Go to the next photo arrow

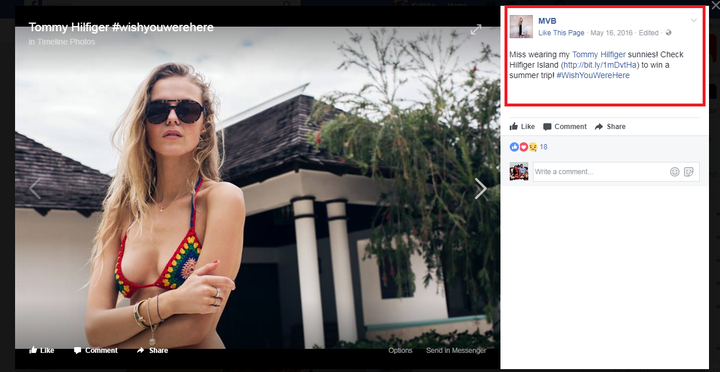point(480,189)
